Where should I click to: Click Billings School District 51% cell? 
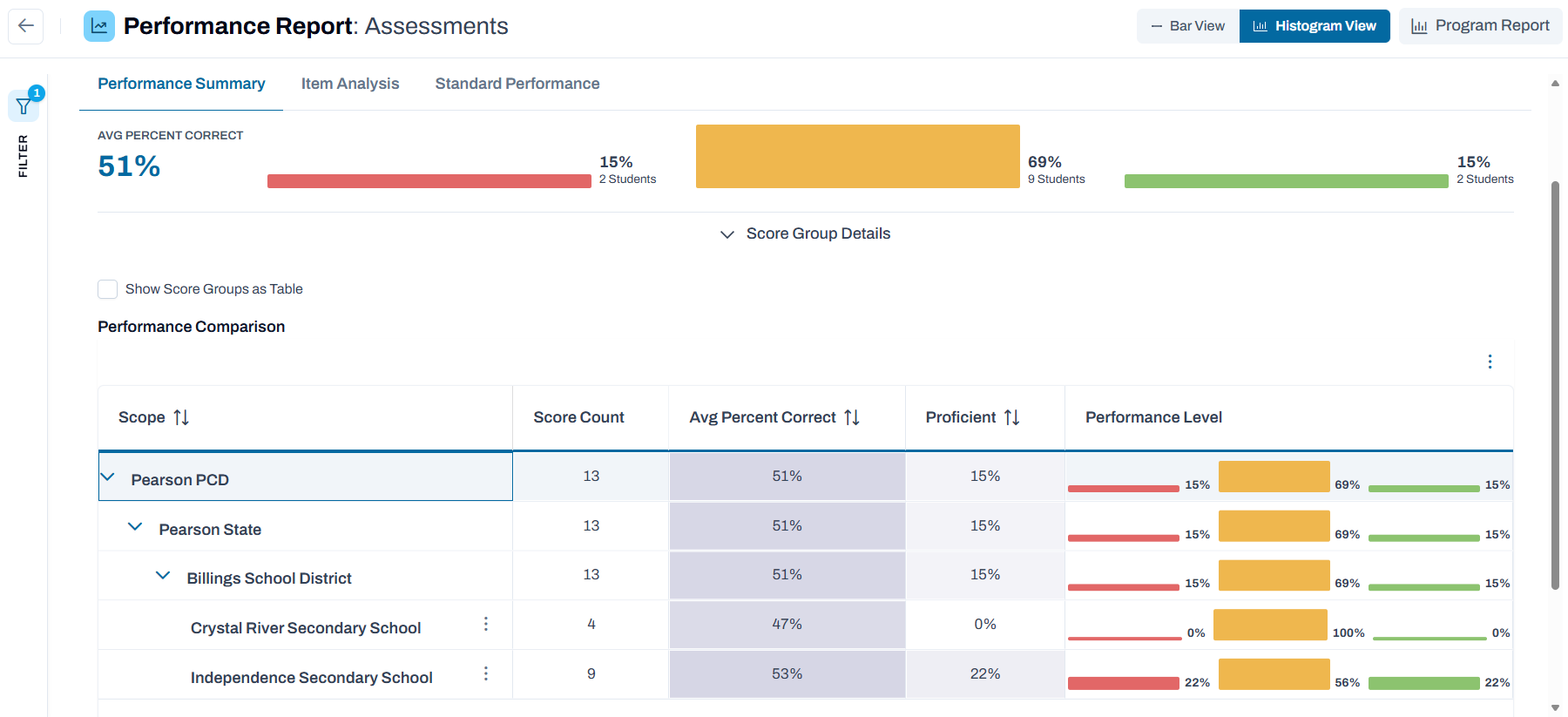(x=787, y=575)
